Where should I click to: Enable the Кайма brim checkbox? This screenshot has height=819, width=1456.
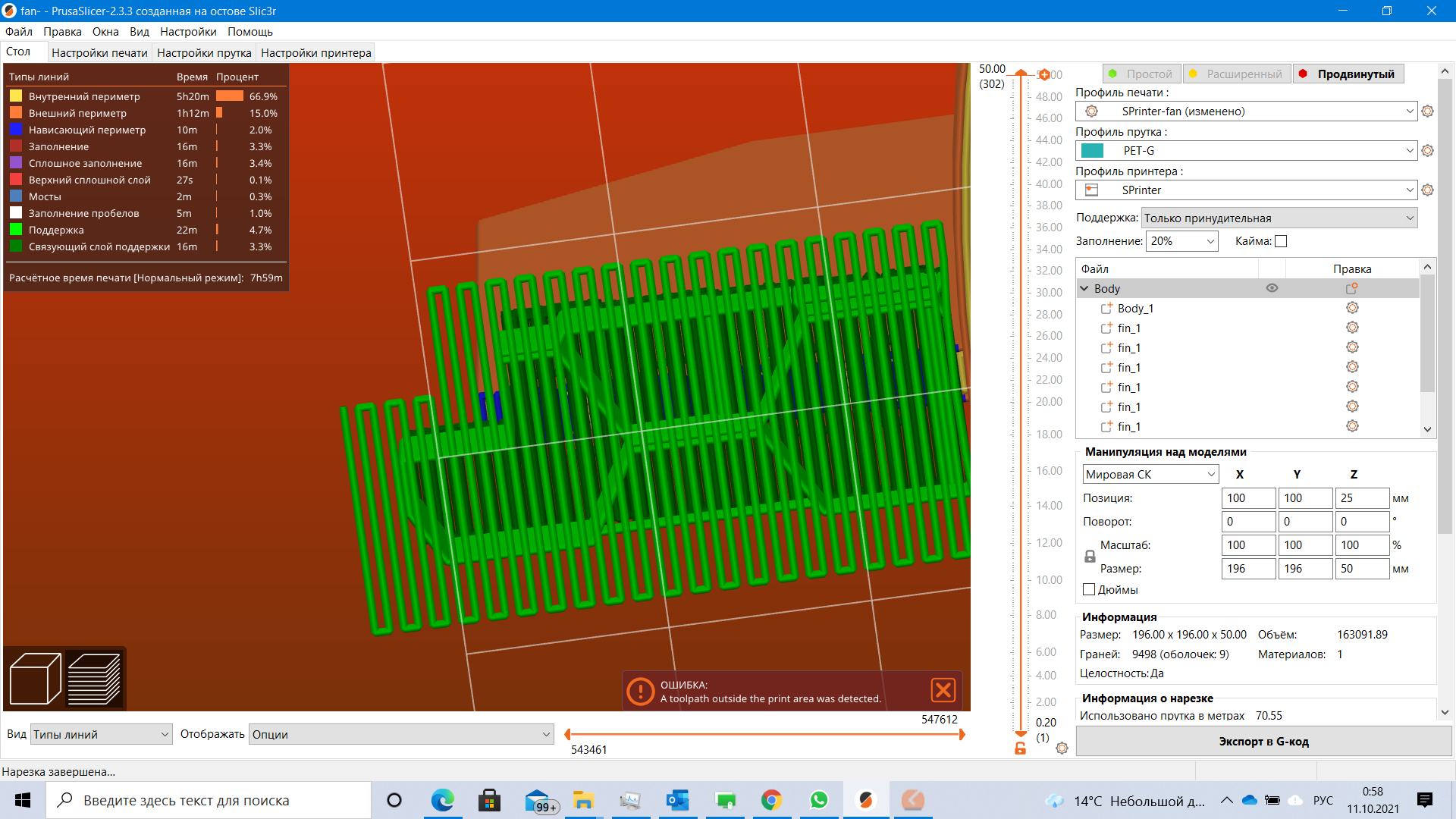pyautogui.click(x=1281, y=241)
